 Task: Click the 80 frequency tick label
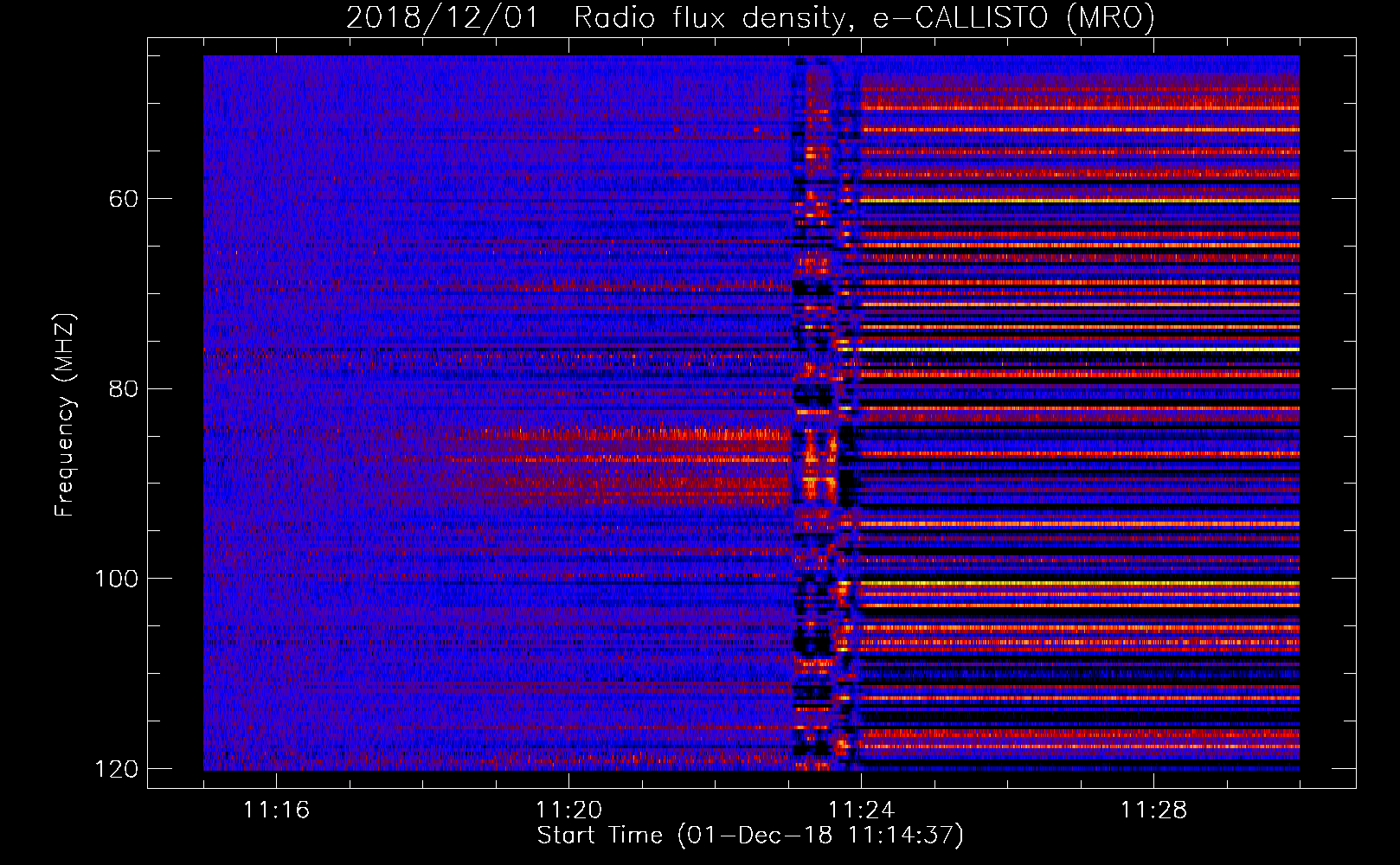coord(124,388)
